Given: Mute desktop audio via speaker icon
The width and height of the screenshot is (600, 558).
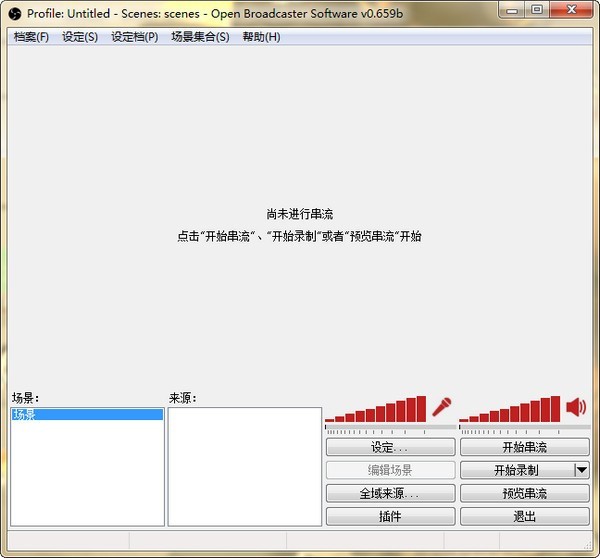Looking at the screenshot, I should pyautogui.click(x=576, y=406).
